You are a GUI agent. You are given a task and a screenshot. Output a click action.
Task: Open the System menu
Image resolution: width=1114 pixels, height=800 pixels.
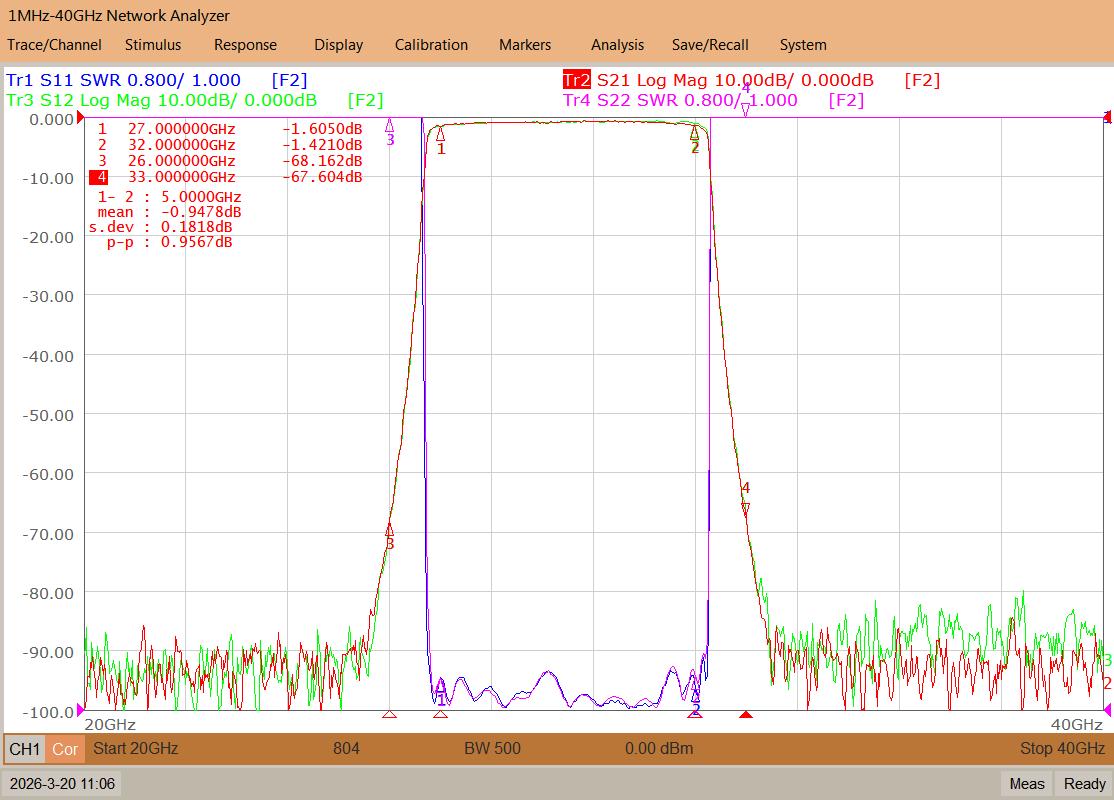(x=803, y=45)
